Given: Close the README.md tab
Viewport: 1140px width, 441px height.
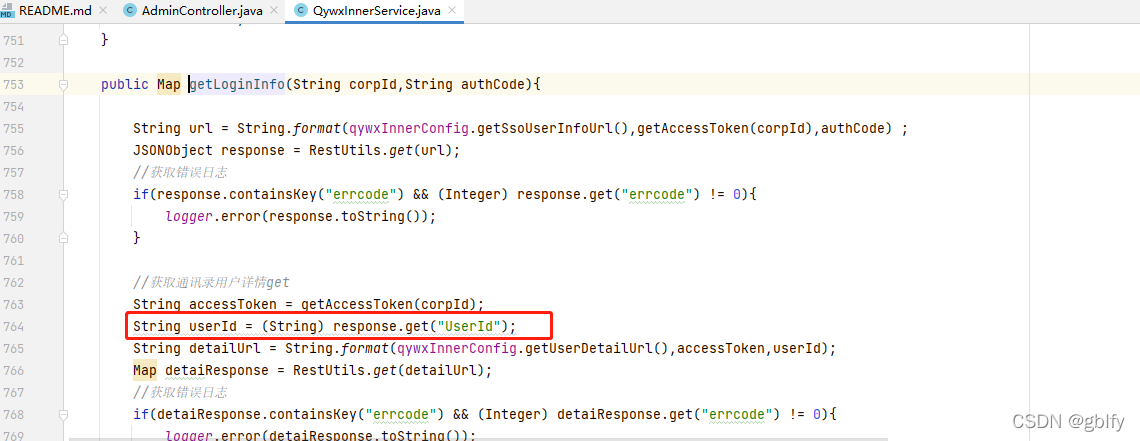Looking at the screenshot, I should (102, 11).
